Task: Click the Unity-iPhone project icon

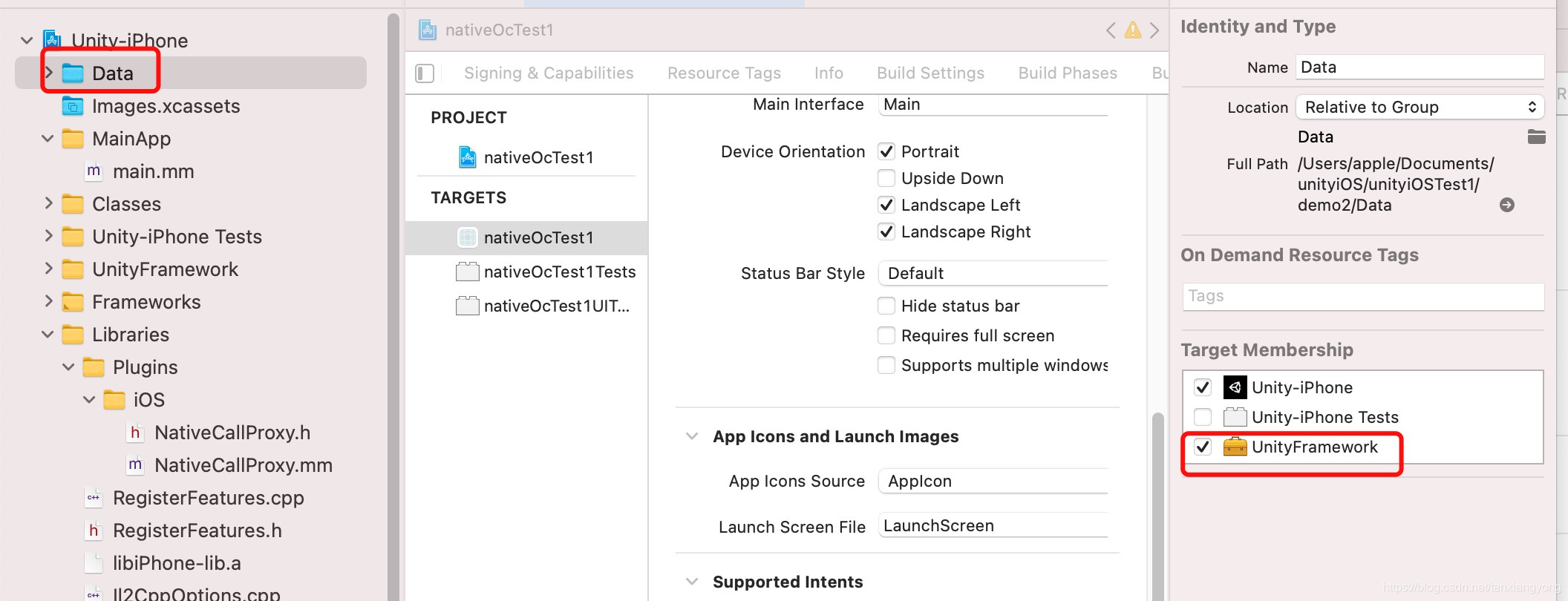Action: click(52, 39)
